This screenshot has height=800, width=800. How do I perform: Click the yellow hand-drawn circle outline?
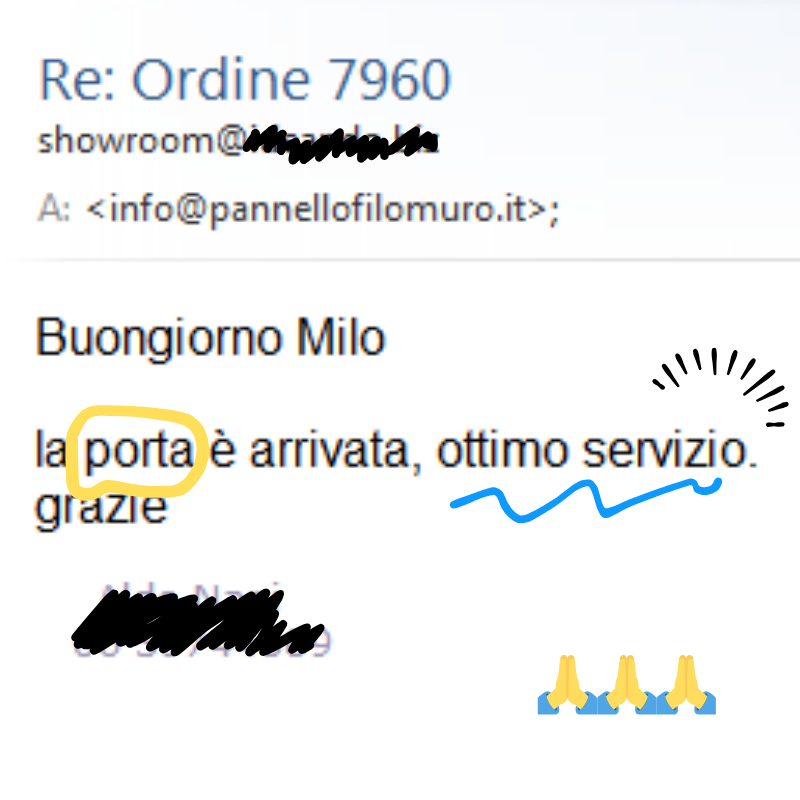pos(137,452)
